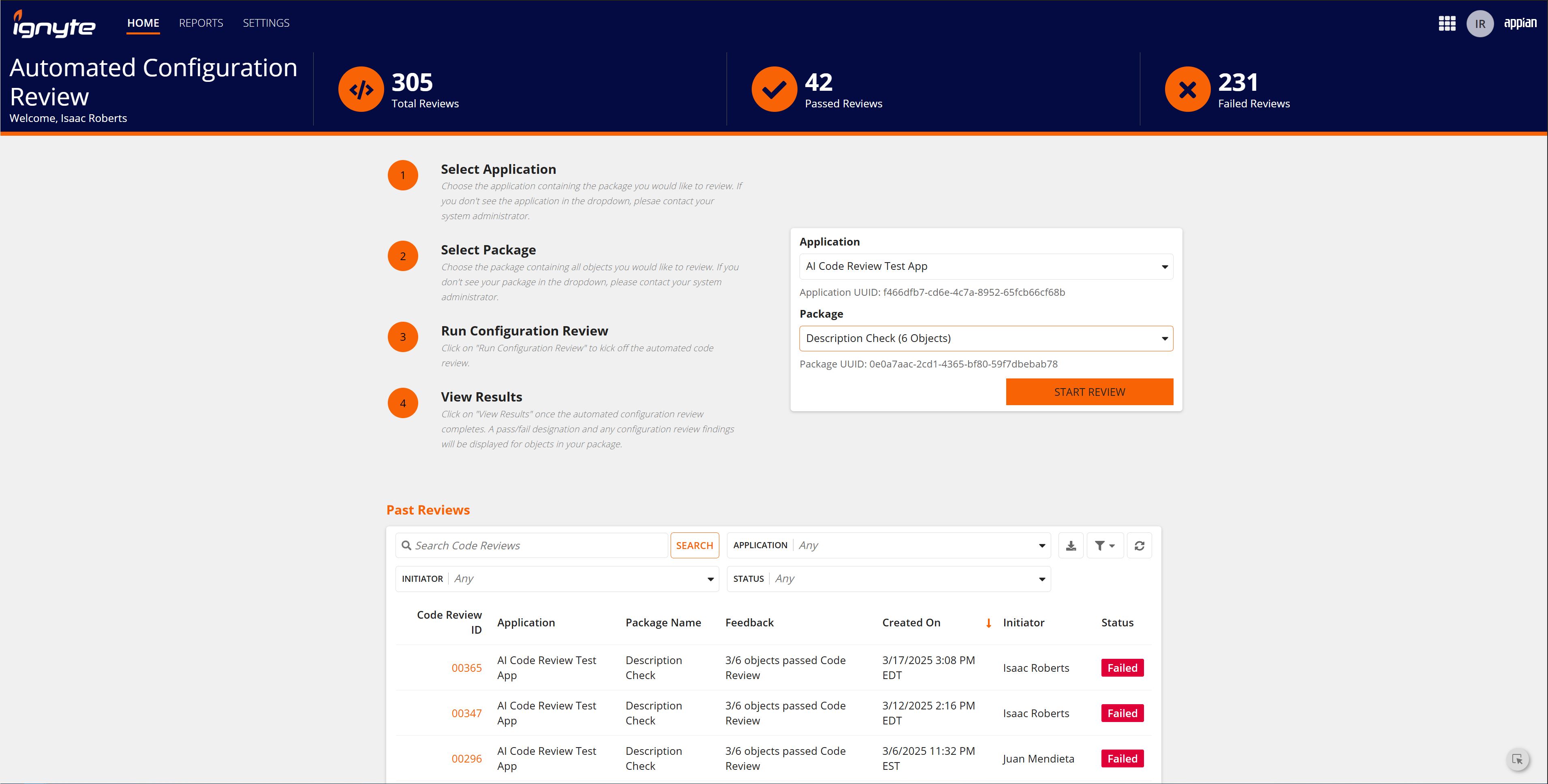Image resolution: width=1548 pixels, height=784 pixels.
Task: Sort by Created On column header
Action: tap(911, 622)
